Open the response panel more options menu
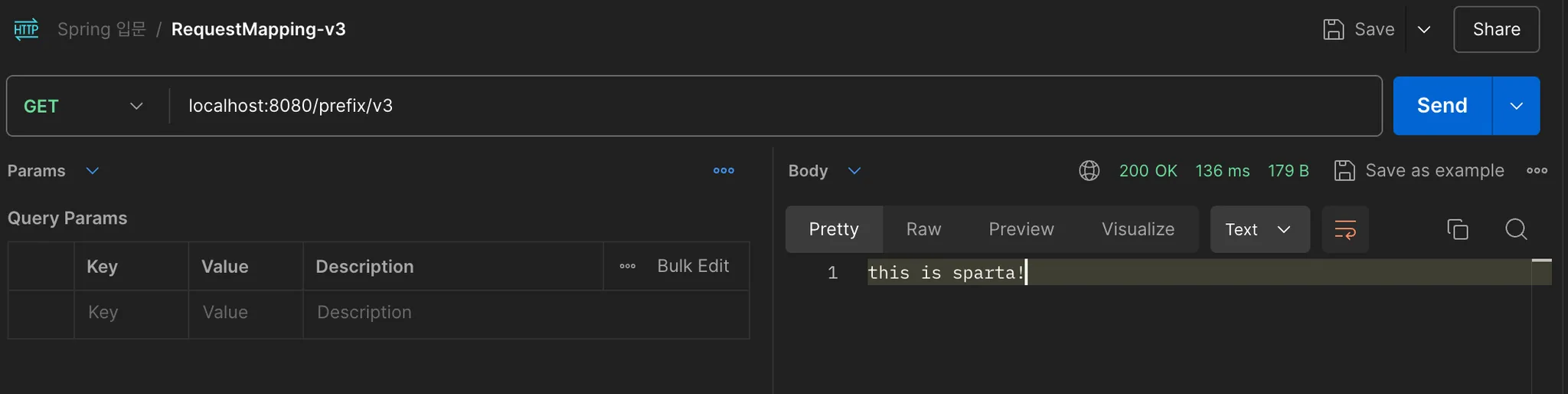Screen dimensions: 1568x394 click(x=1537, y=170)
